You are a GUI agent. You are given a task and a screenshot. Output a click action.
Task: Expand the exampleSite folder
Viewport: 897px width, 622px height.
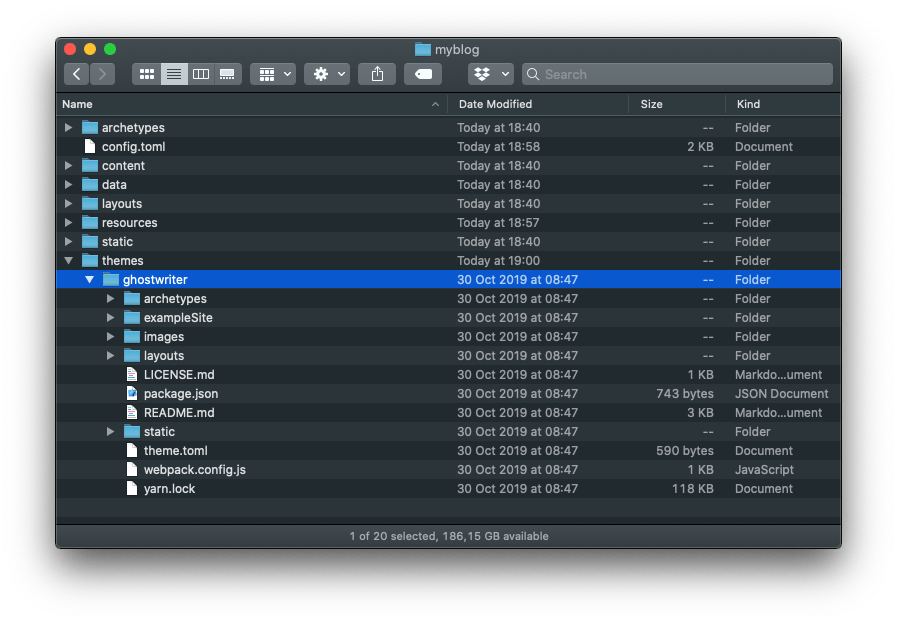coord(111,318)
